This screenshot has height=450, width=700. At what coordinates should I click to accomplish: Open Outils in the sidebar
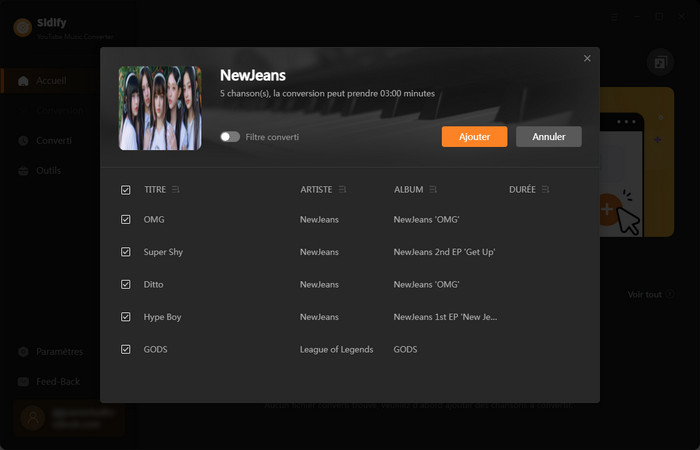pyautogui.click(x=47, y=170)
